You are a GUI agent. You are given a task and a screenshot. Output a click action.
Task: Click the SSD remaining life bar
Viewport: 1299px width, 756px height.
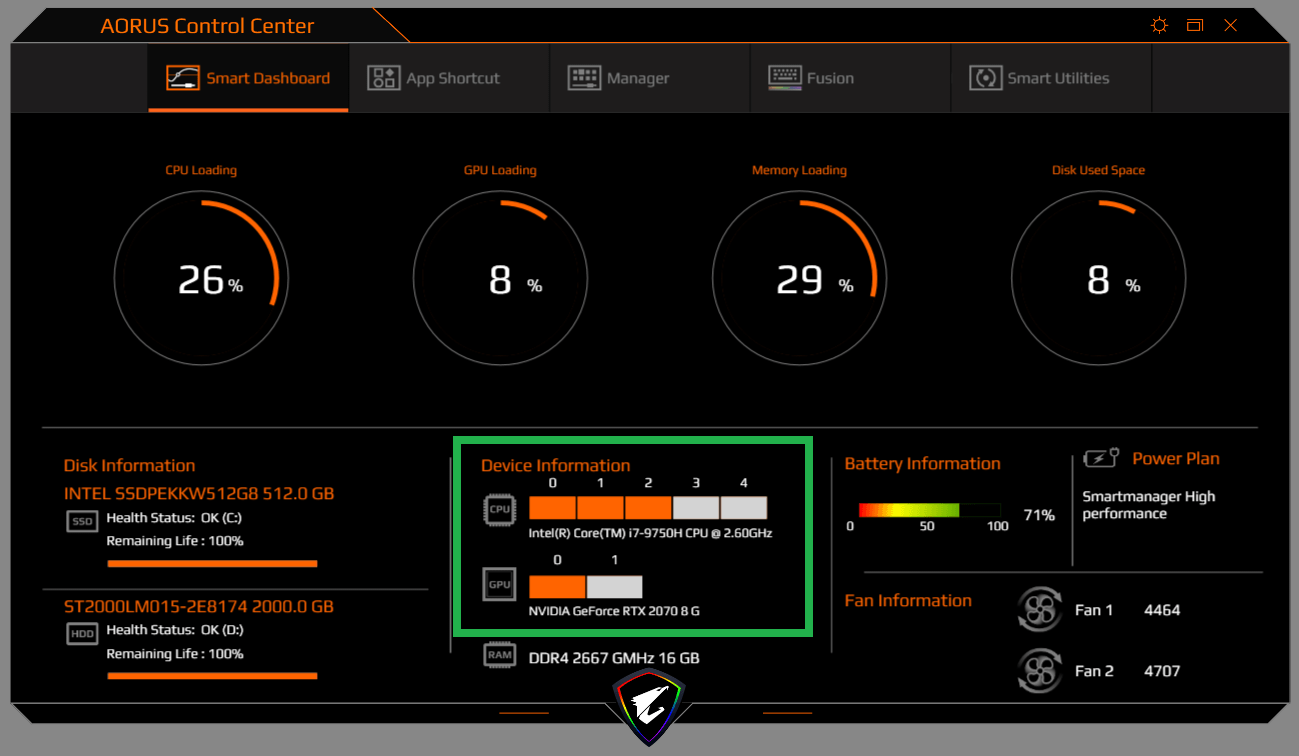pos(212,564)
